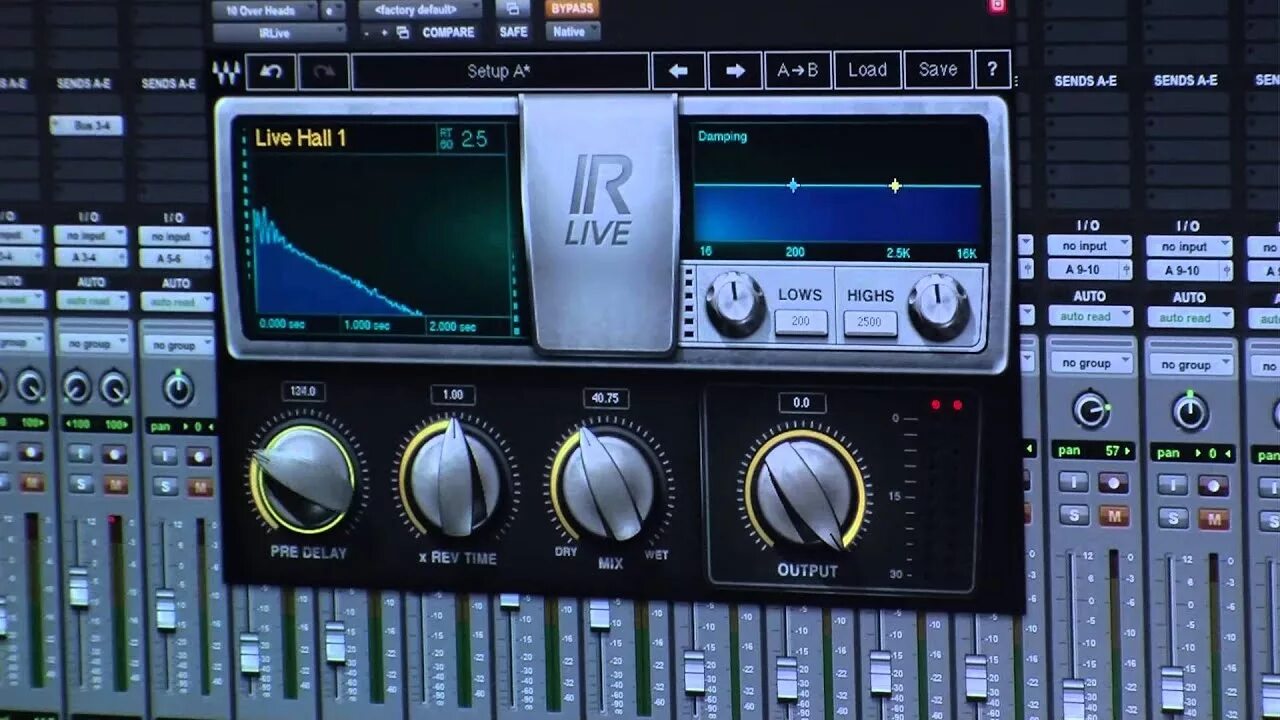1280x720 pixels.
Task: Click the volume fader on A 3-4 channel
Action: (78, 588)
